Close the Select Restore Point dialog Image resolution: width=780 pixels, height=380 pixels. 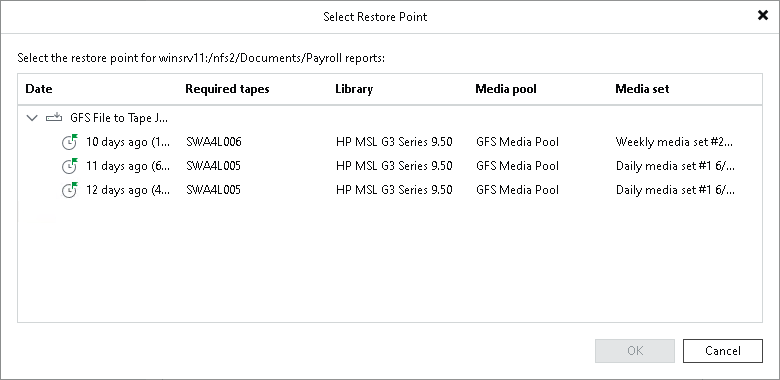[x=763, y=16]
